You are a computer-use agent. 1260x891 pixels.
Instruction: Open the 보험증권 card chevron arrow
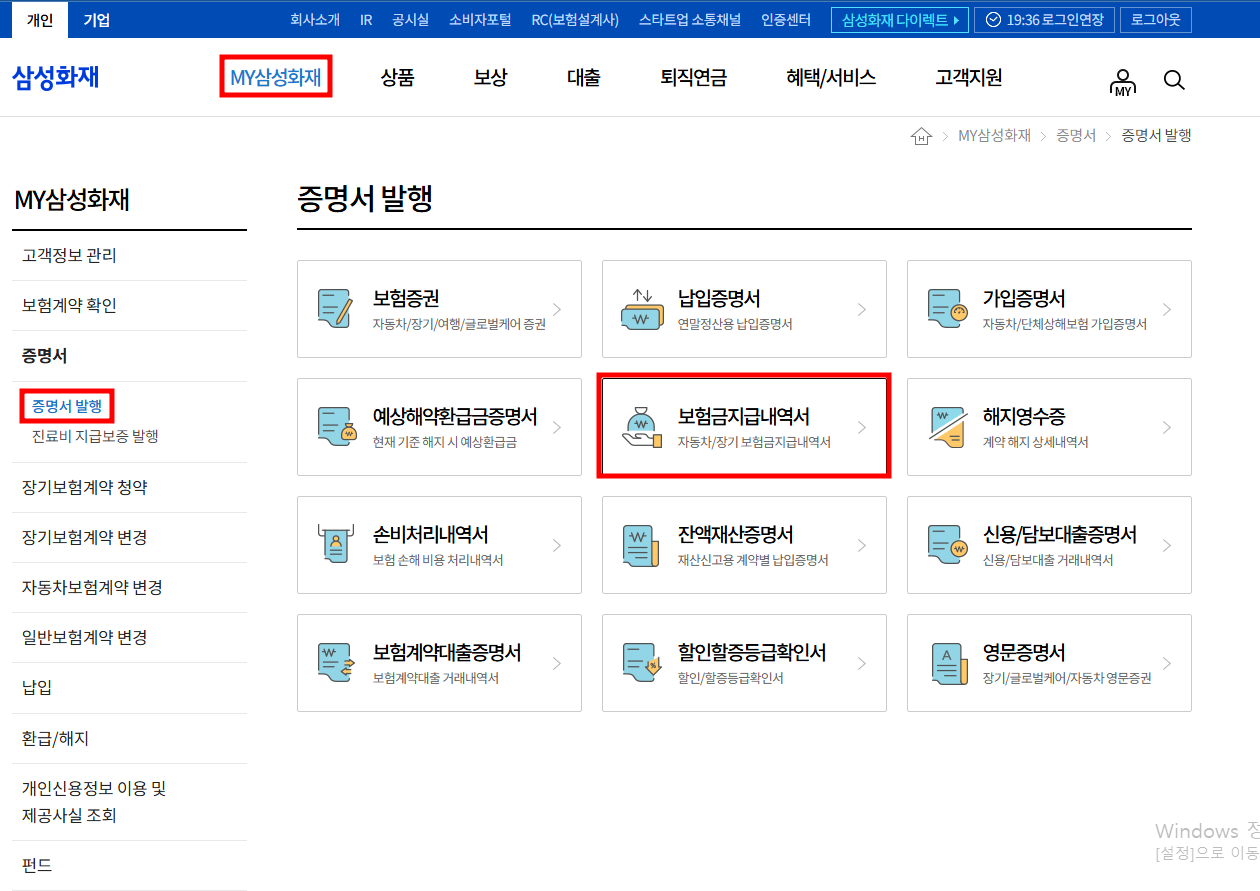click(557, 309)
